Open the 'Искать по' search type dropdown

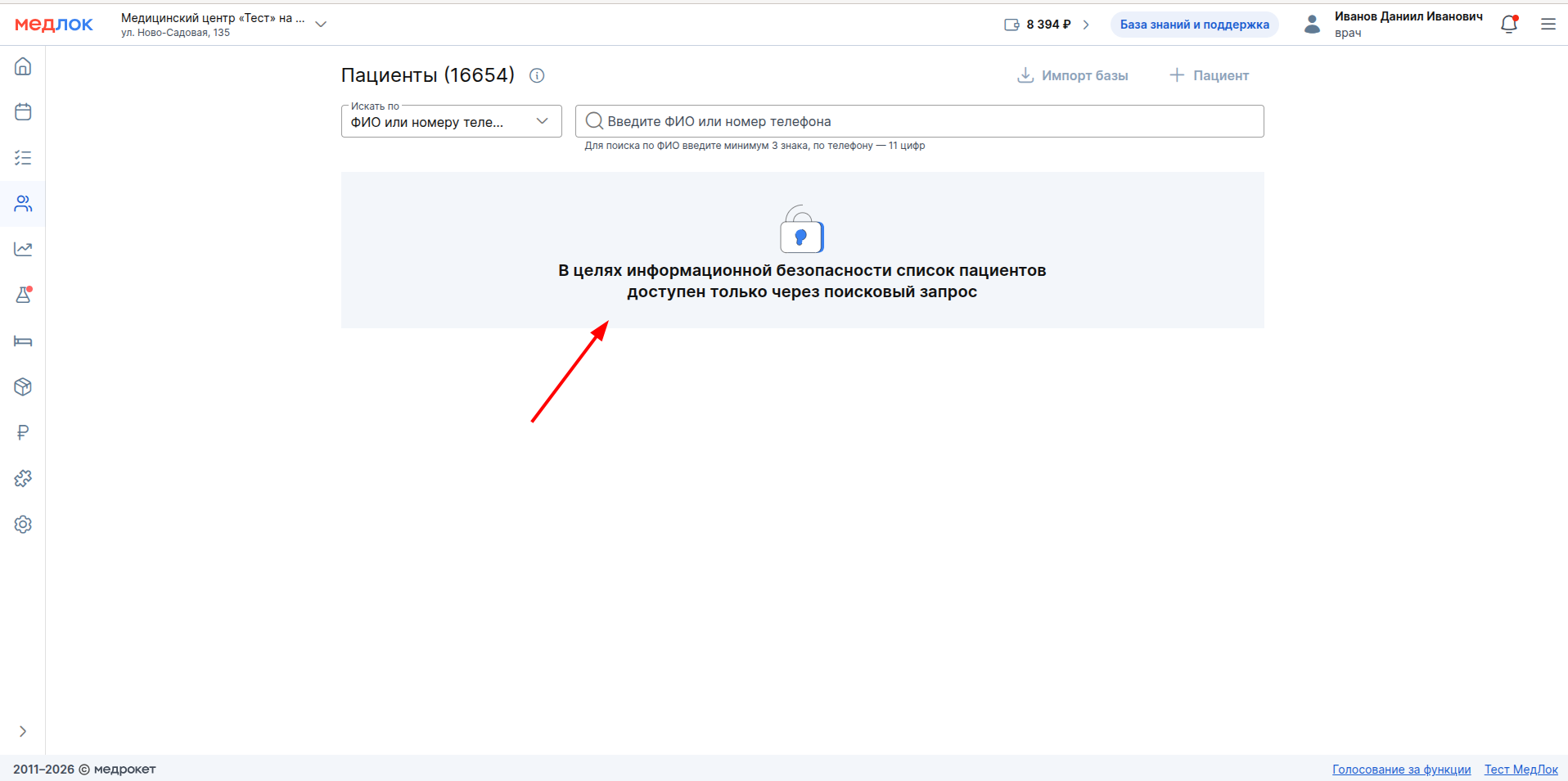pyautogui.click(x=451, y=122)
